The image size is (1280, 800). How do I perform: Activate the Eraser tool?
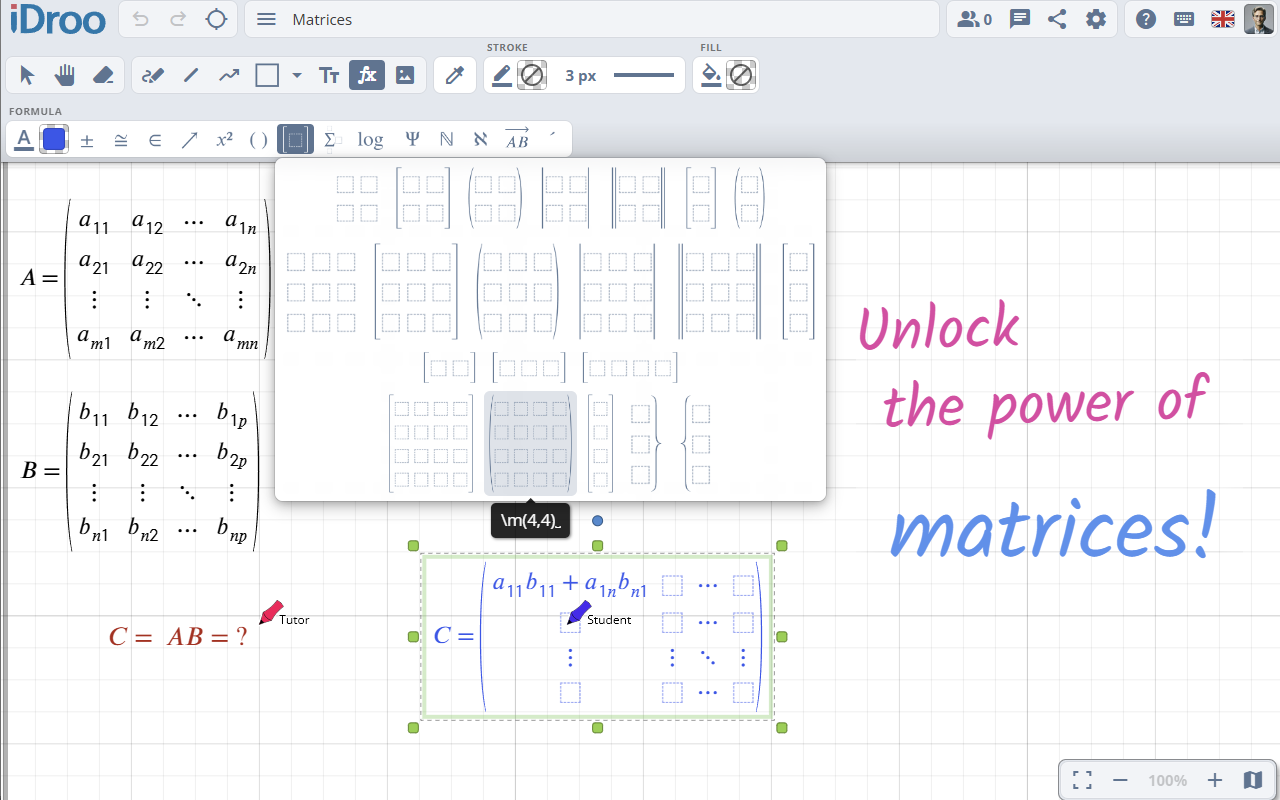(103, 74)
